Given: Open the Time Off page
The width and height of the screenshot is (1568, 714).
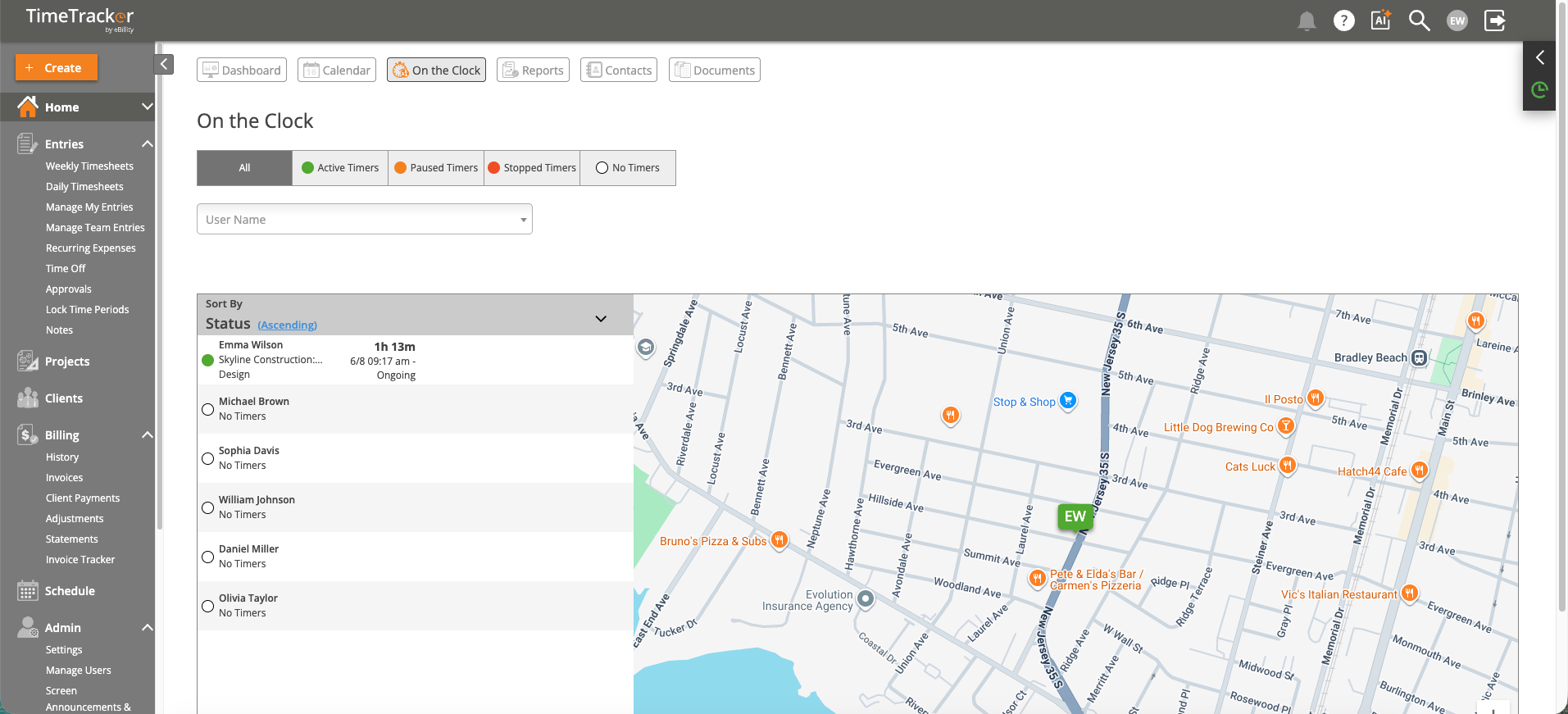Looking at the screenshot, I should click(66, 268).
